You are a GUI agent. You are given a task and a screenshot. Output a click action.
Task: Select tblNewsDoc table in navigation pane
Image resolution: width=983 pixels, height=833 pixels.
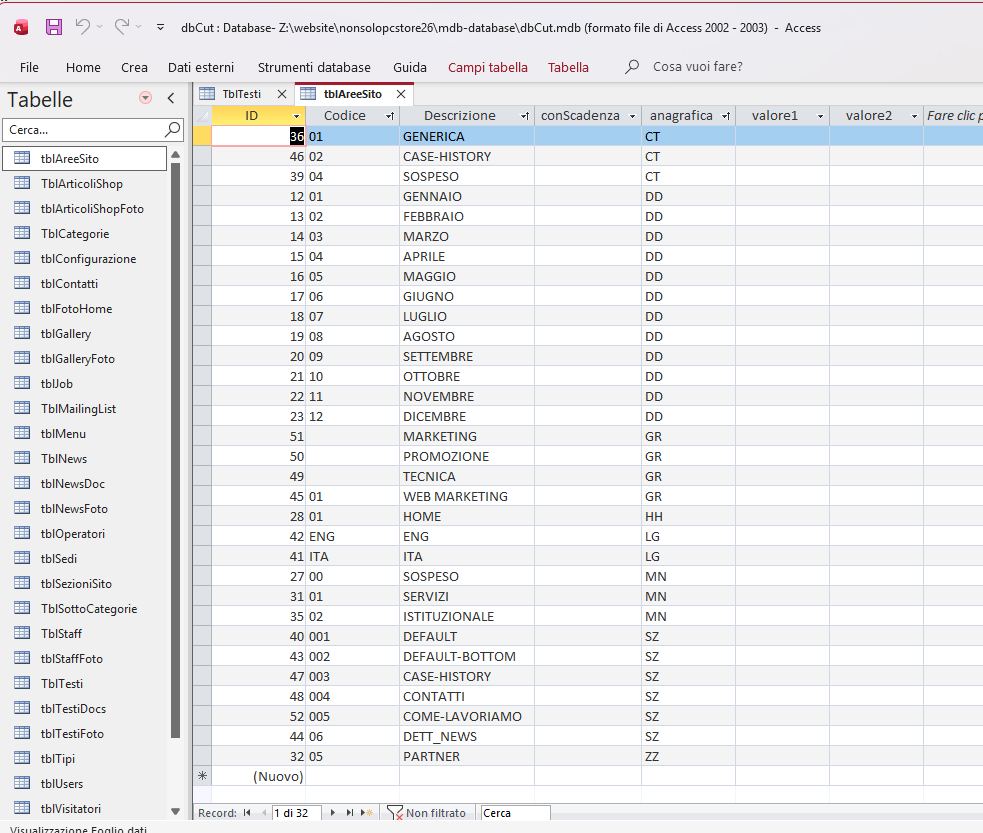85,484
